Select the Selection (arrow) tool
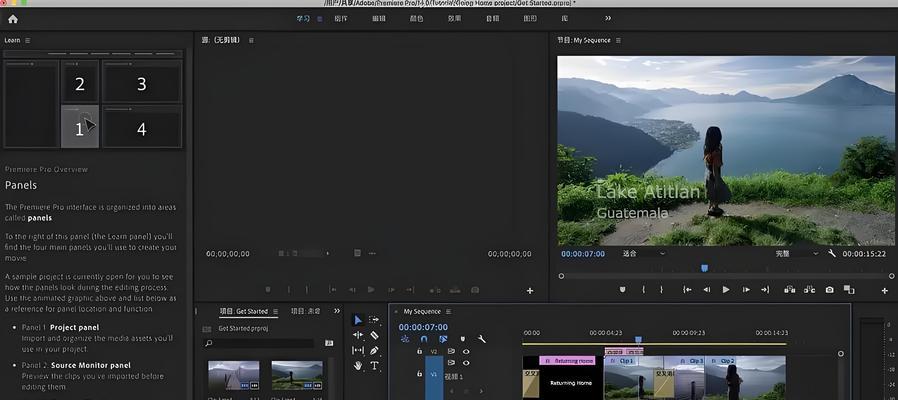The image size is (898, 400). pos(358,320)
